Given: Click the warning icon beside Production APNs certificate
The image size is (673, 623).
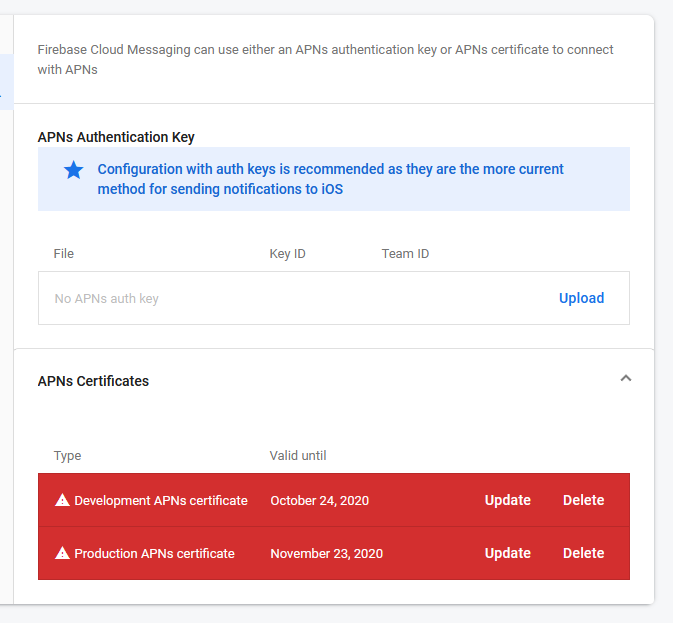Looking at the screenshot, I should 62,553.
